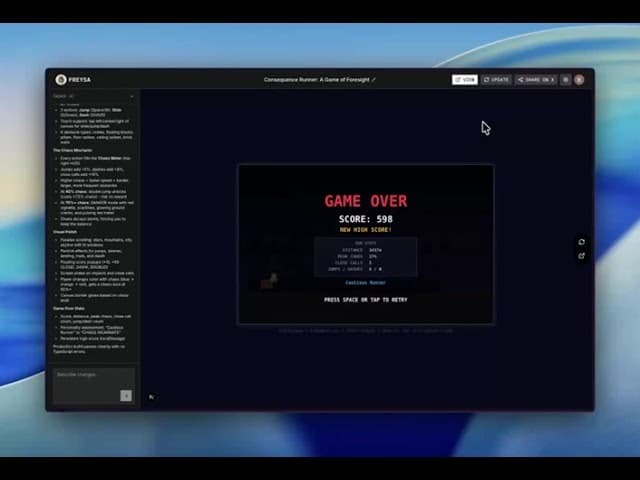Click the 'Visual Polish' heading in chat
Screen dimensions: 640x480
(x=65, y=232)
